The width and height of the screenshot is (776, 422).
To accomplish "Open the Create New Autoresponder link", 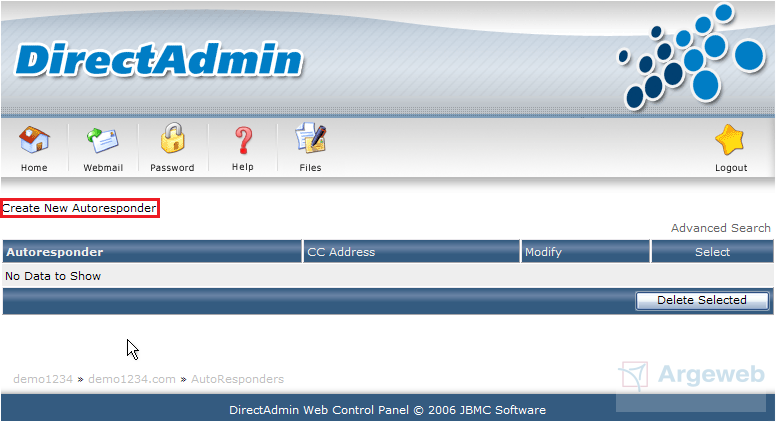I will (79, 208).
